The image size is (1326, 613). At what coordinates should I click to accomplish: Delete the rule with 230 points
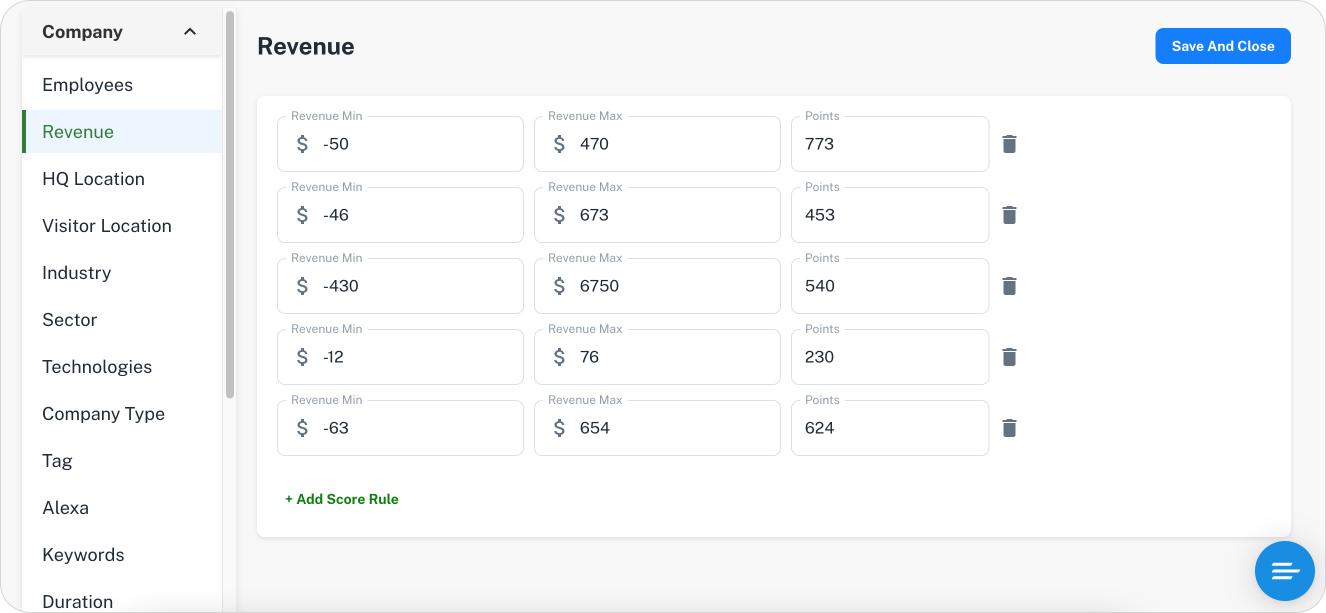click(1009, 357)
